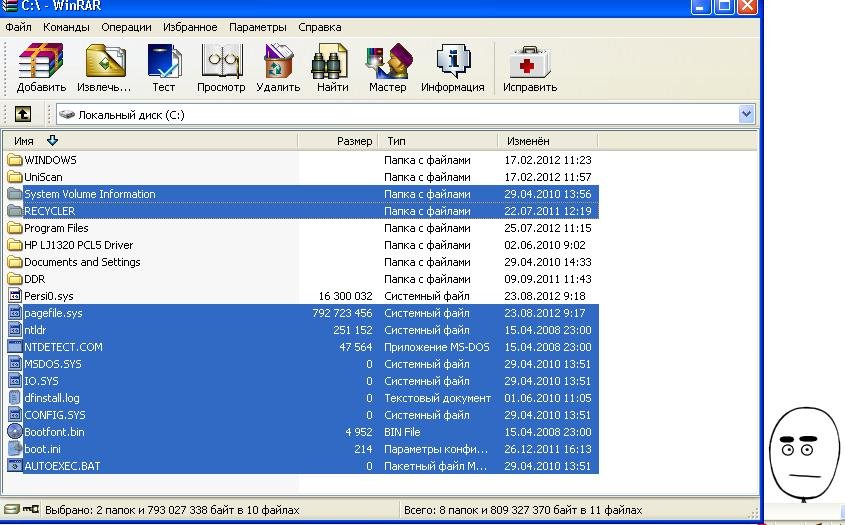Sort list by Изменён column header
The width and height of the screenshot is (845, 525).
tap(548, 141)
